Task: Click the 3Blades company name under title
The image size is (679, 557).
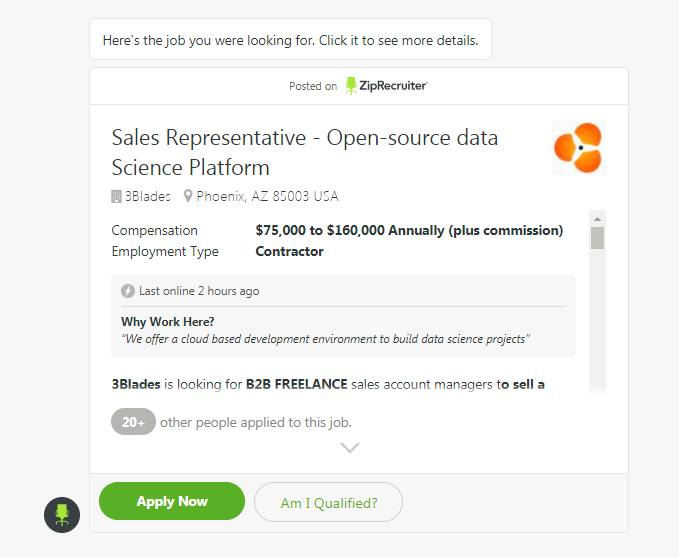Action: point(147,196)
